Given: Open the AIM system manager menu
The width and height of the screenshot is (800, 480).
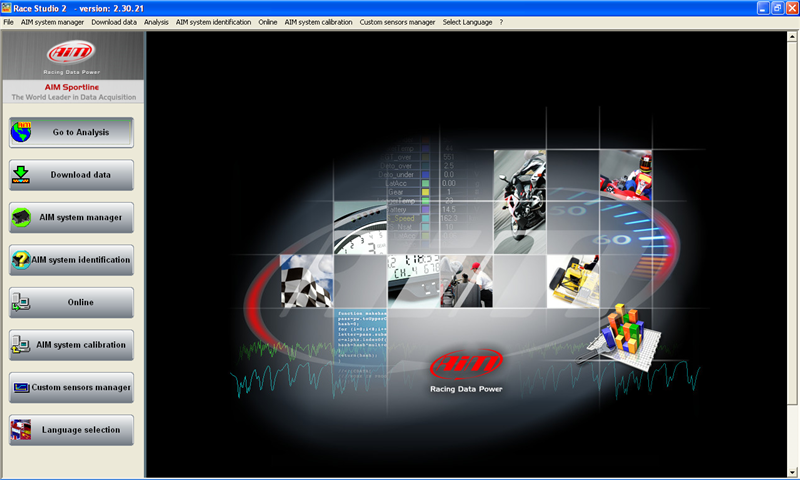Looking at the screenshot, I should pos(52,22).
